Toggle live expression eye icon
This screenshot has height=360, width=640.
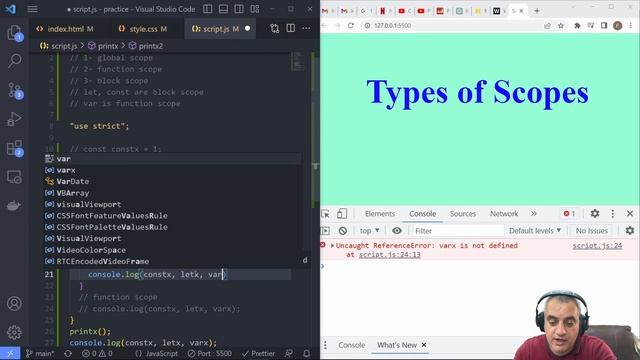coord(397,231)
